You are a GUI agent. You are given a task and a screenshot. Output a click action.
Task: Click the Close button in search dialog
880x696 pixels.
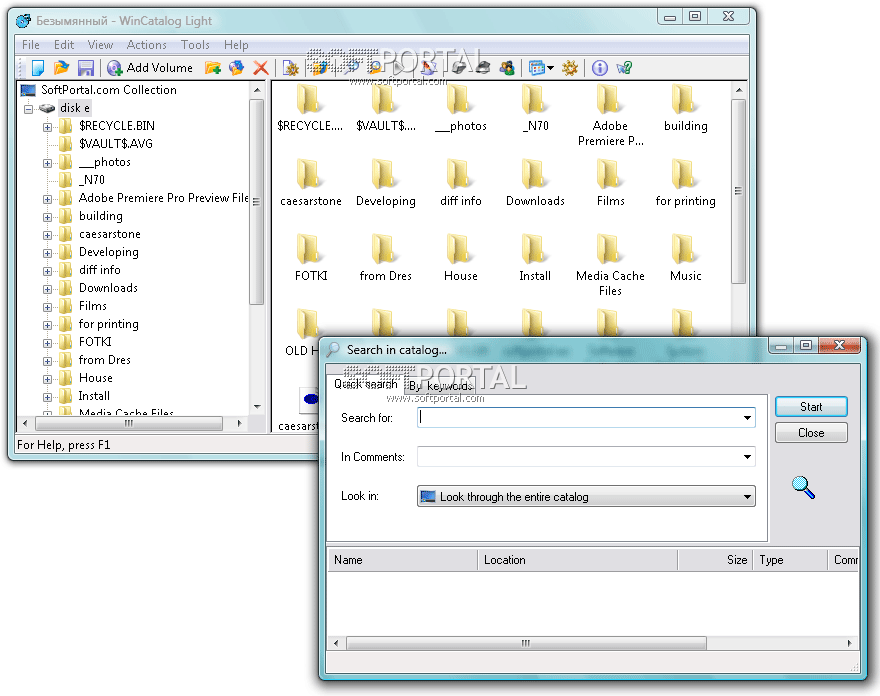(811, 433)
